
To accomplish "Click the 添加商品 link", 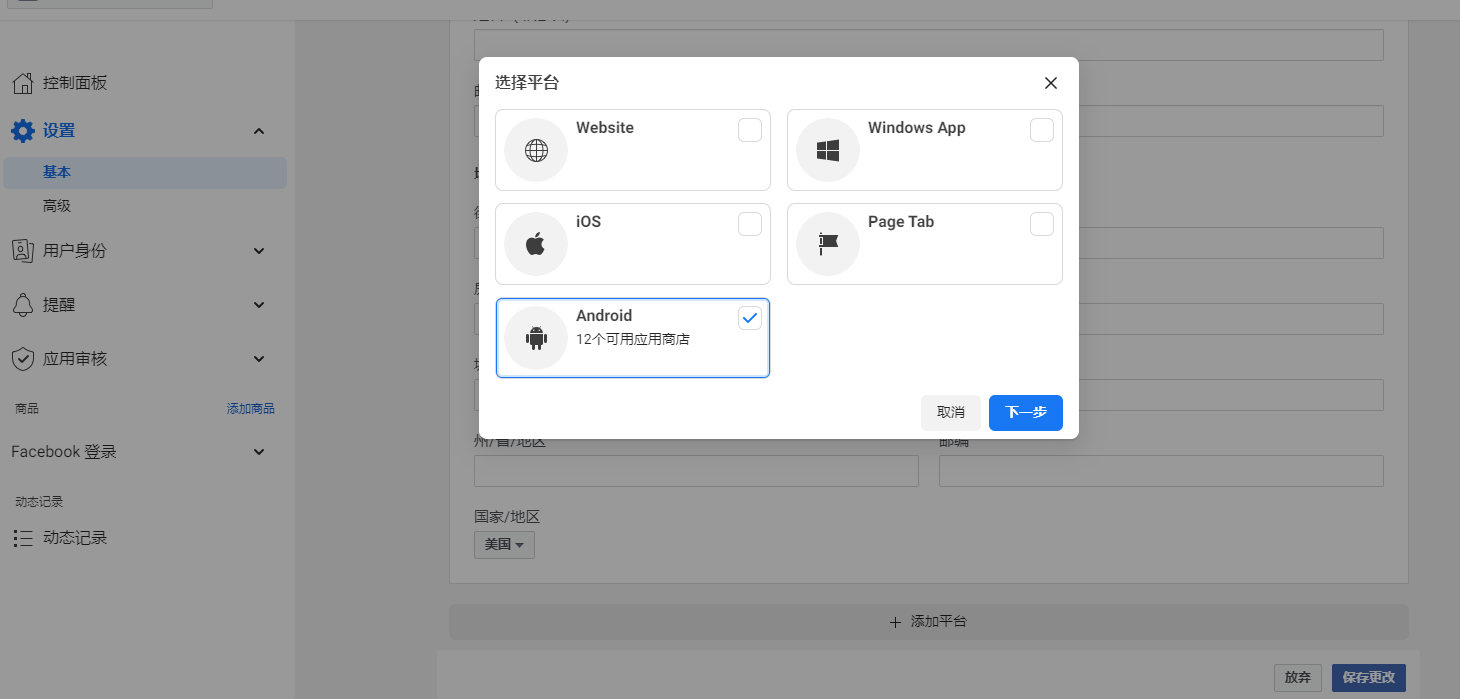I will [x=251, y=409].
